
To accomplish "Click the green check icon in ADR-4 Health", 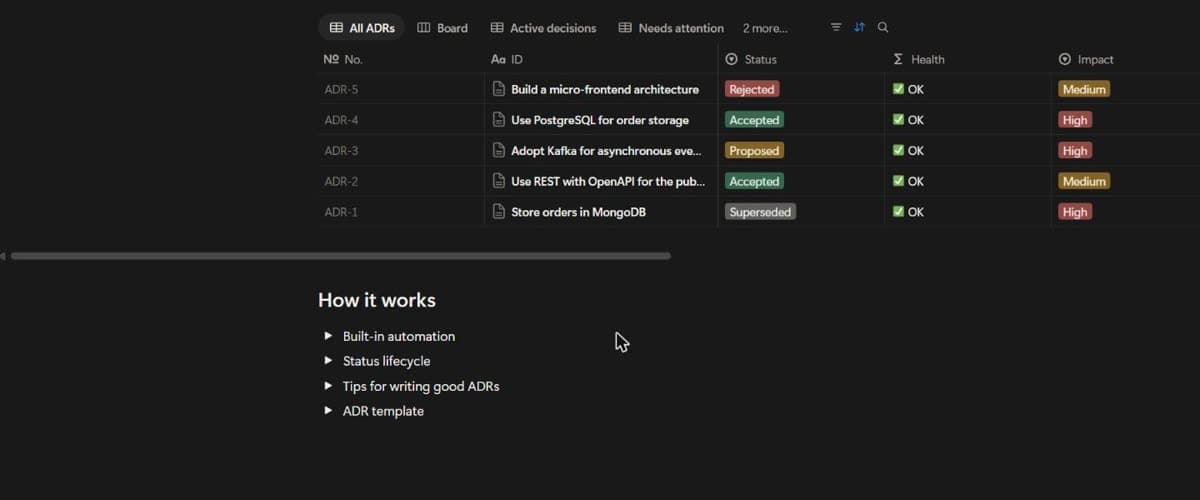I will click(898, 120).
